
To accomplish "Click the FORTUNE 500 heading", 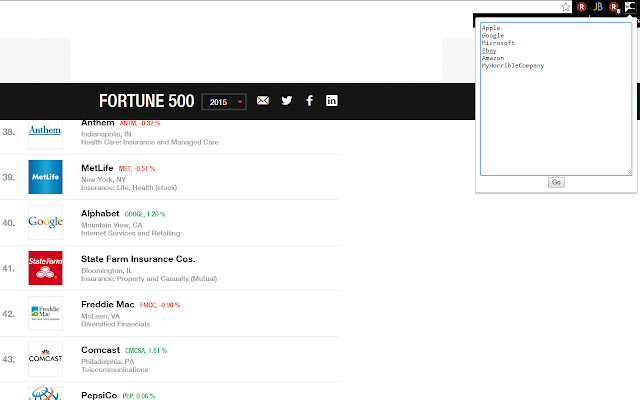I will pyautogui.click(x=147, y=101).
